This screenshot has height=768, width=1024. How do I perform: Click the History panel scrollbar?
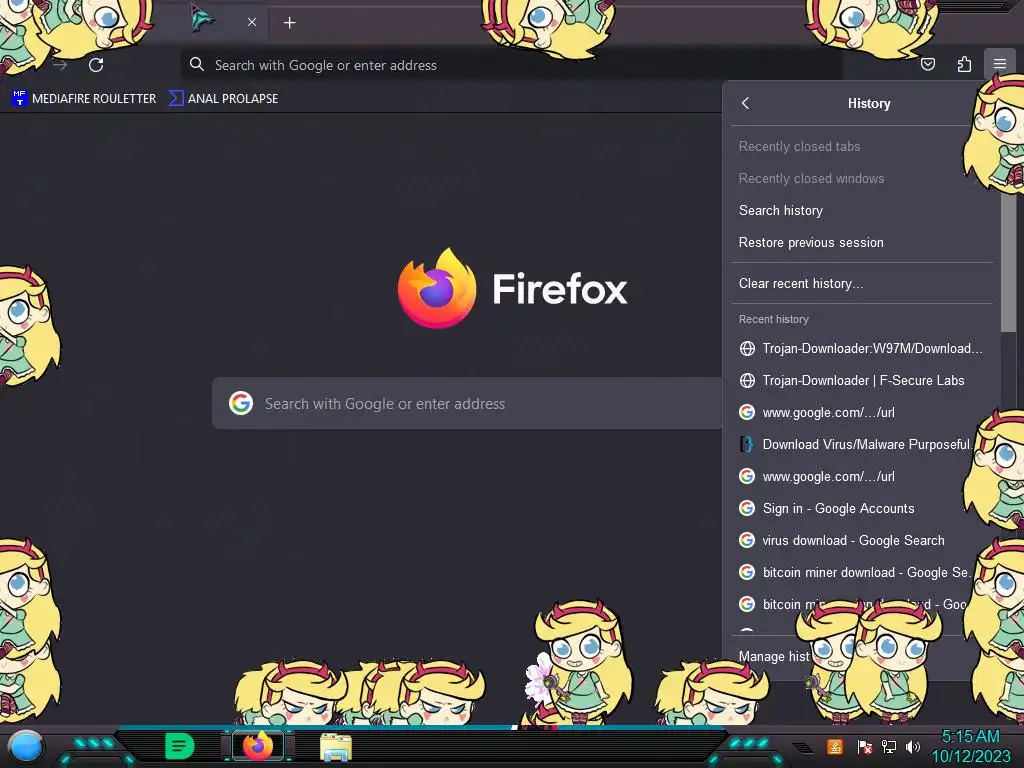tap(1008, 261)
